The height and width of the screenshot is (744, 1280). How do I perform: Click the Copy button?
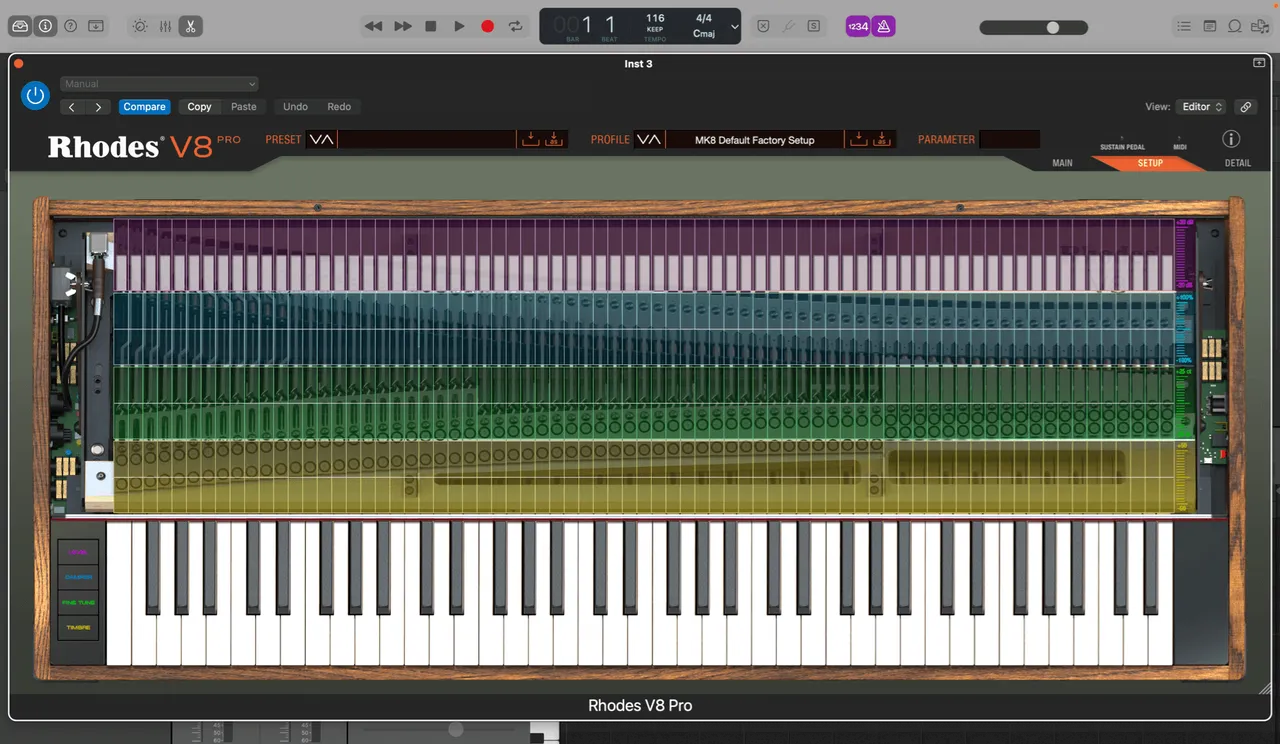[199, 107]
